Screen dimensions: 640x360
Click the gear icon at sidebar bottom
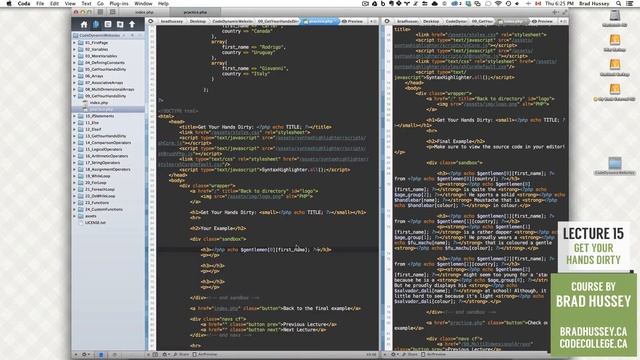[84, 355]
